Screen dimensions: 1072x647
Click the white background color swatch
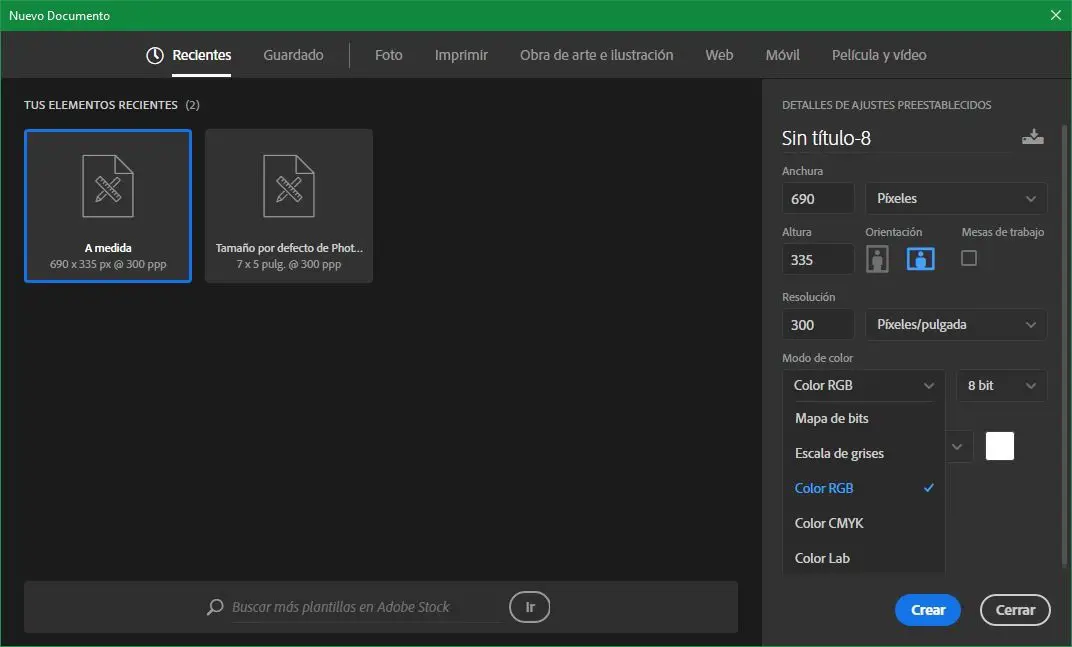[1000, 446]
